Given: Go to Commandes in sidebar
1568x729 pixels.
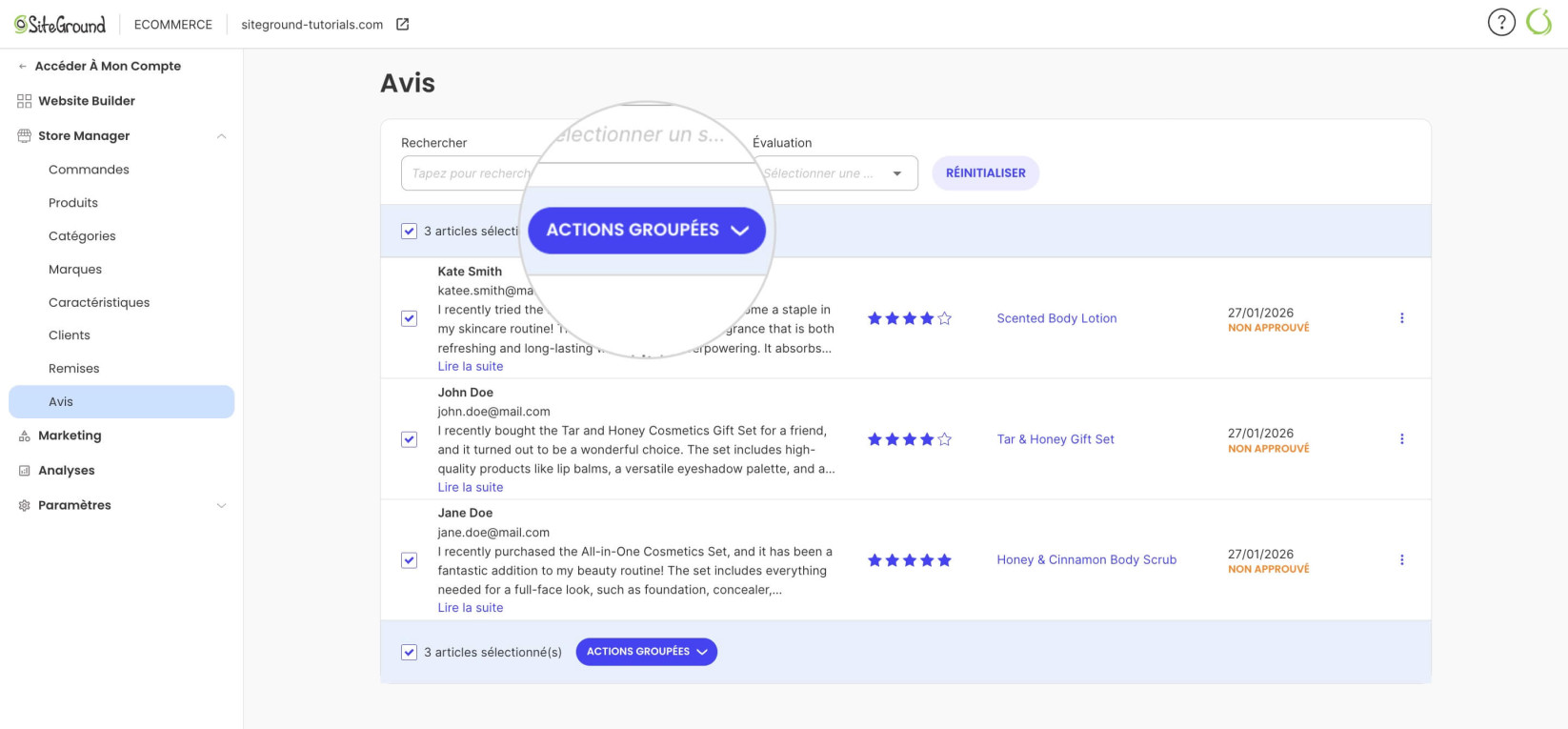Looking at the screenshot, I should click(x=89, y=170).
